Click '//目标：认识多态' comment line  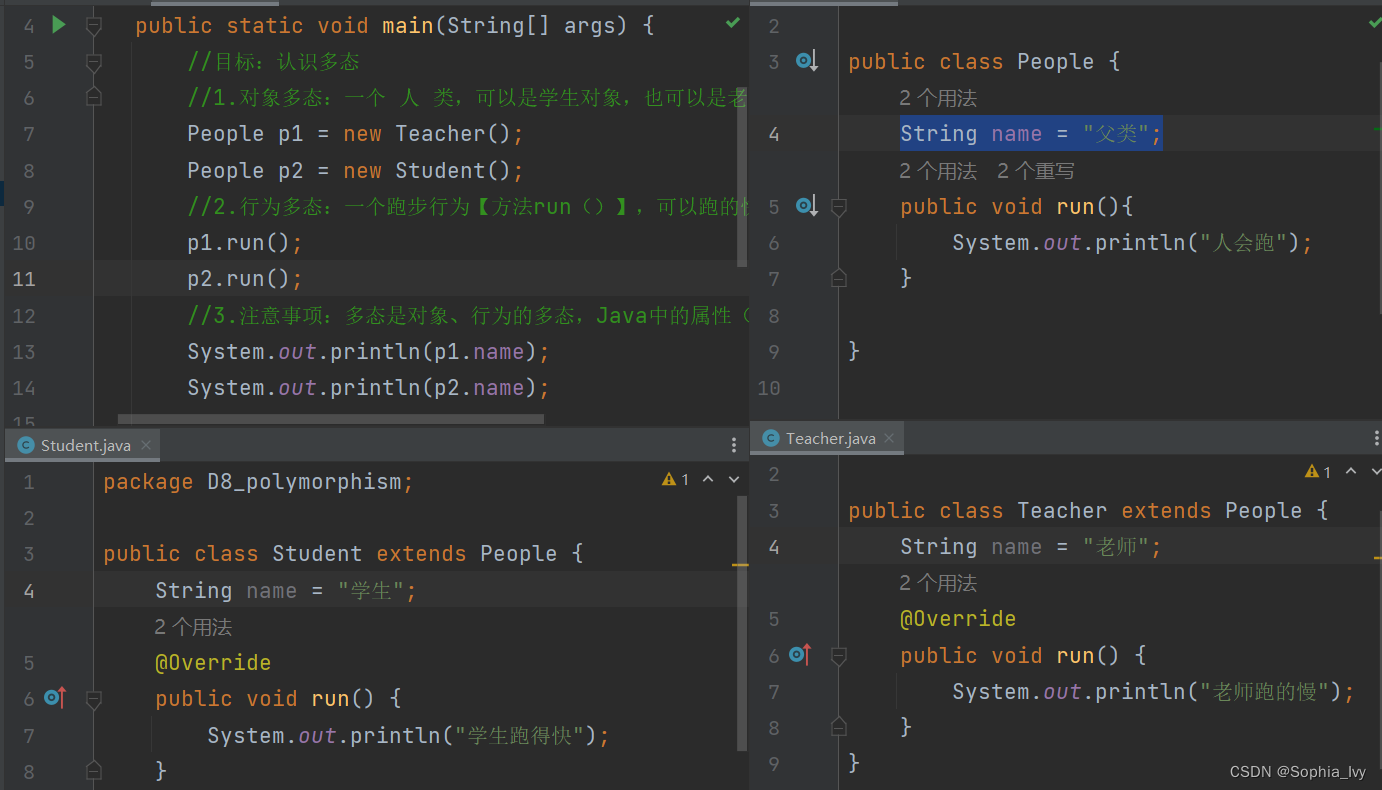pyautogui.click(x=273, y=62)
